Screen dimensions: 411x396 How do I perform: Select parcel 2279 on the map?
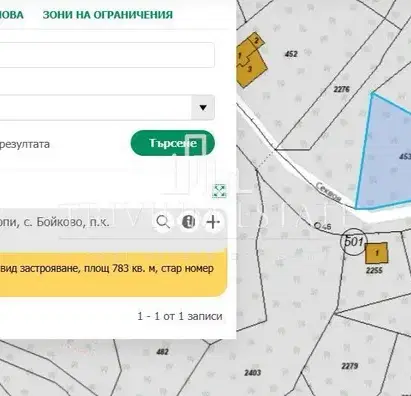click(x=350, y=366)
